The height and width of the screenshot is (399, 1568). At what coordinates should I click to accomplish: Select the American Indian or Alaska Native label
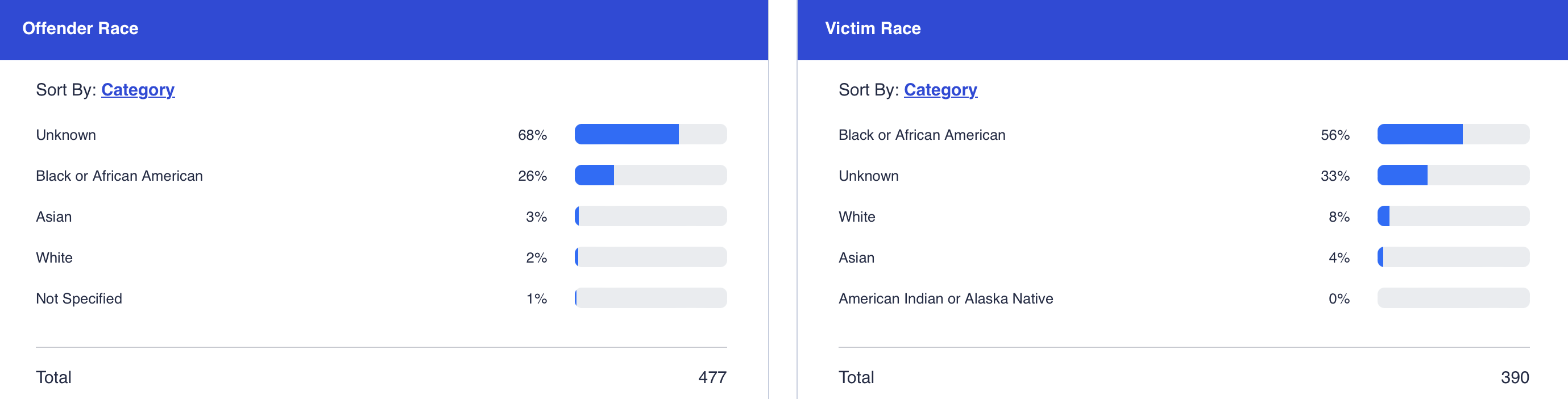tap(945, 298)
